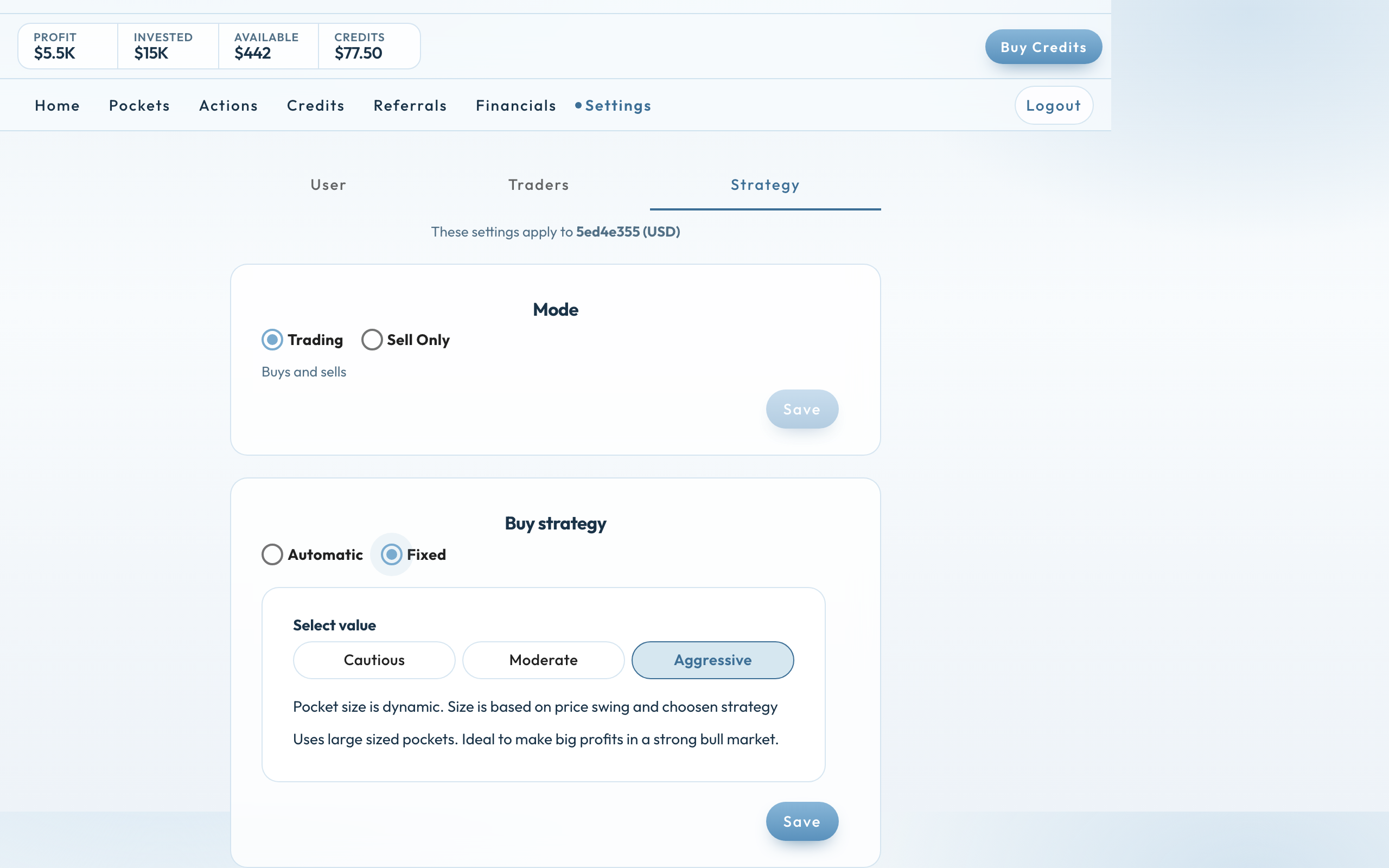Open the Strategy settings tab
Image resolution: width=1389 pixels, height=868 pixels.
pos(765,185)
